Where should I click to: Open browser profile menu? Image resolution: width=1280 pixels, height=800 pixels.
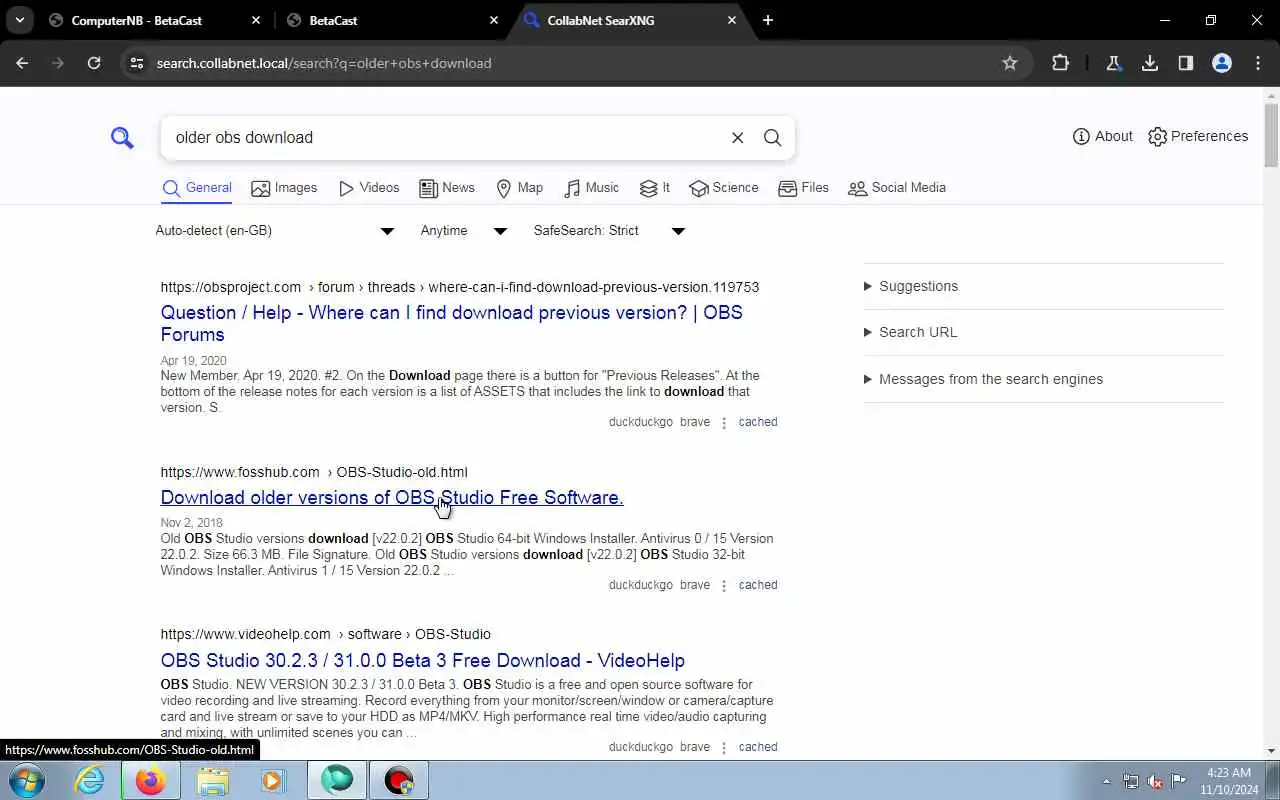[x=1222, y=63]
